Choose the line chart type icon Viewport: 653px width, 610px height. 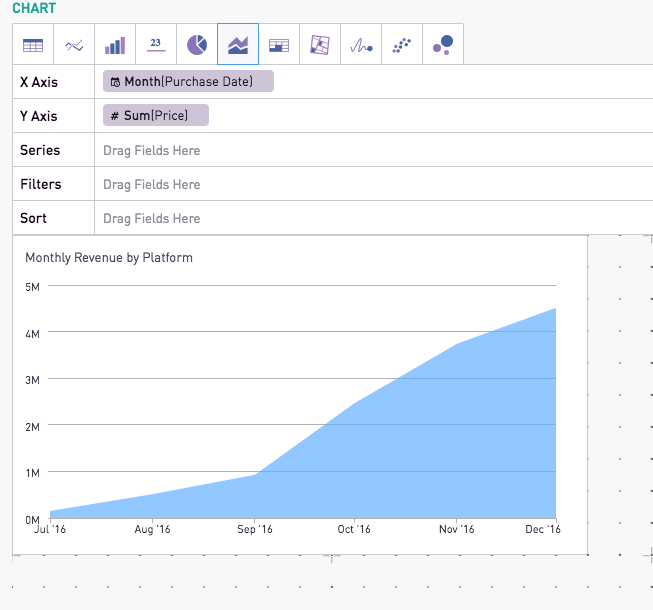(x=74, y=44)
